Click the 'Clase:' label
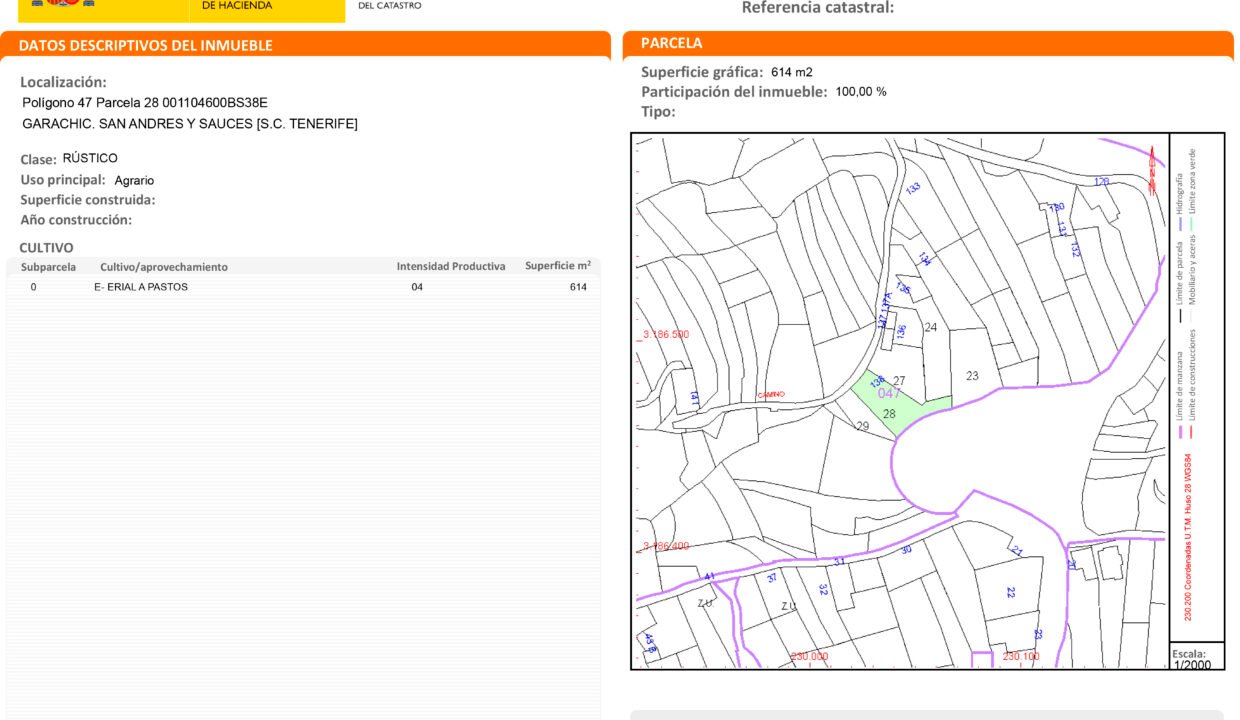Viewport: 1240px width, 720px height. (38, 160)
